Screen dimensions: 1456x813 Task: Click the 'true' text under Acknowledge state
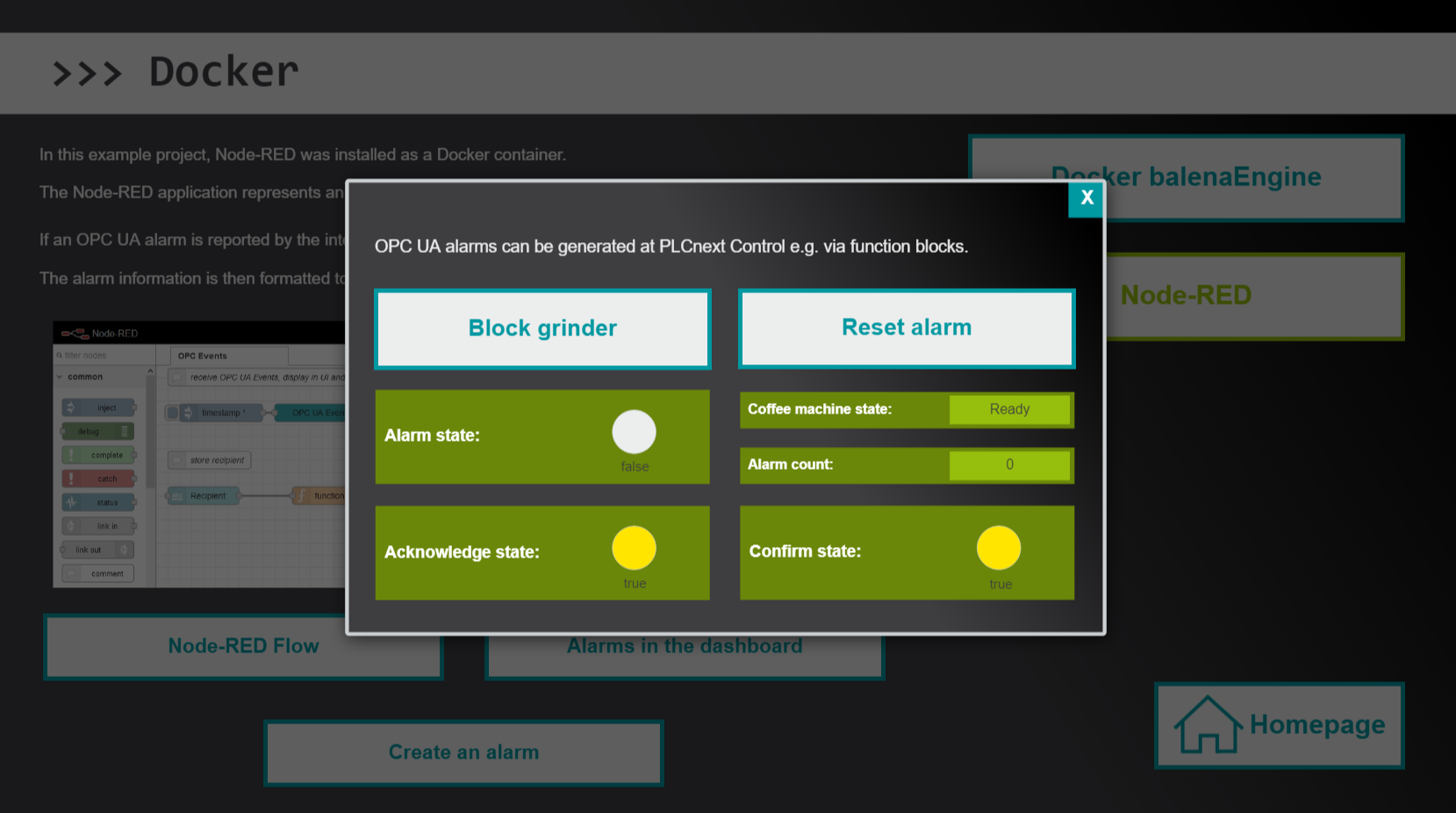(635, 584)
